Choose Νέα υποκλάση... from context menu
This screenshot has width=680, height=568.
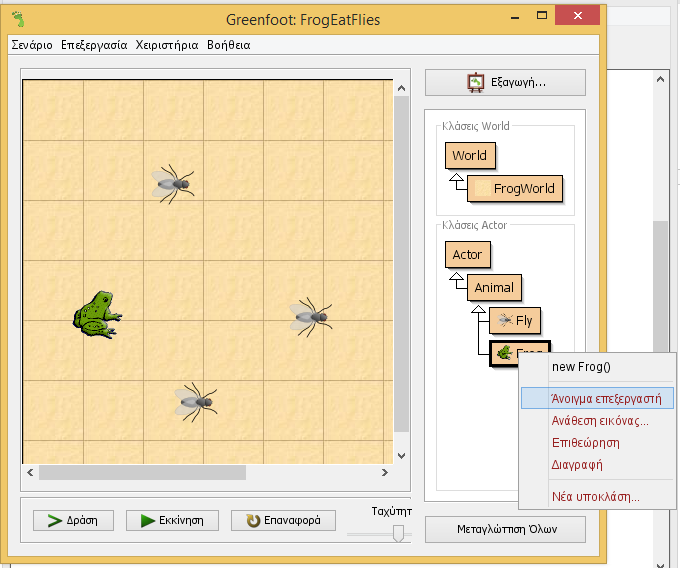(x=597, y=496)
